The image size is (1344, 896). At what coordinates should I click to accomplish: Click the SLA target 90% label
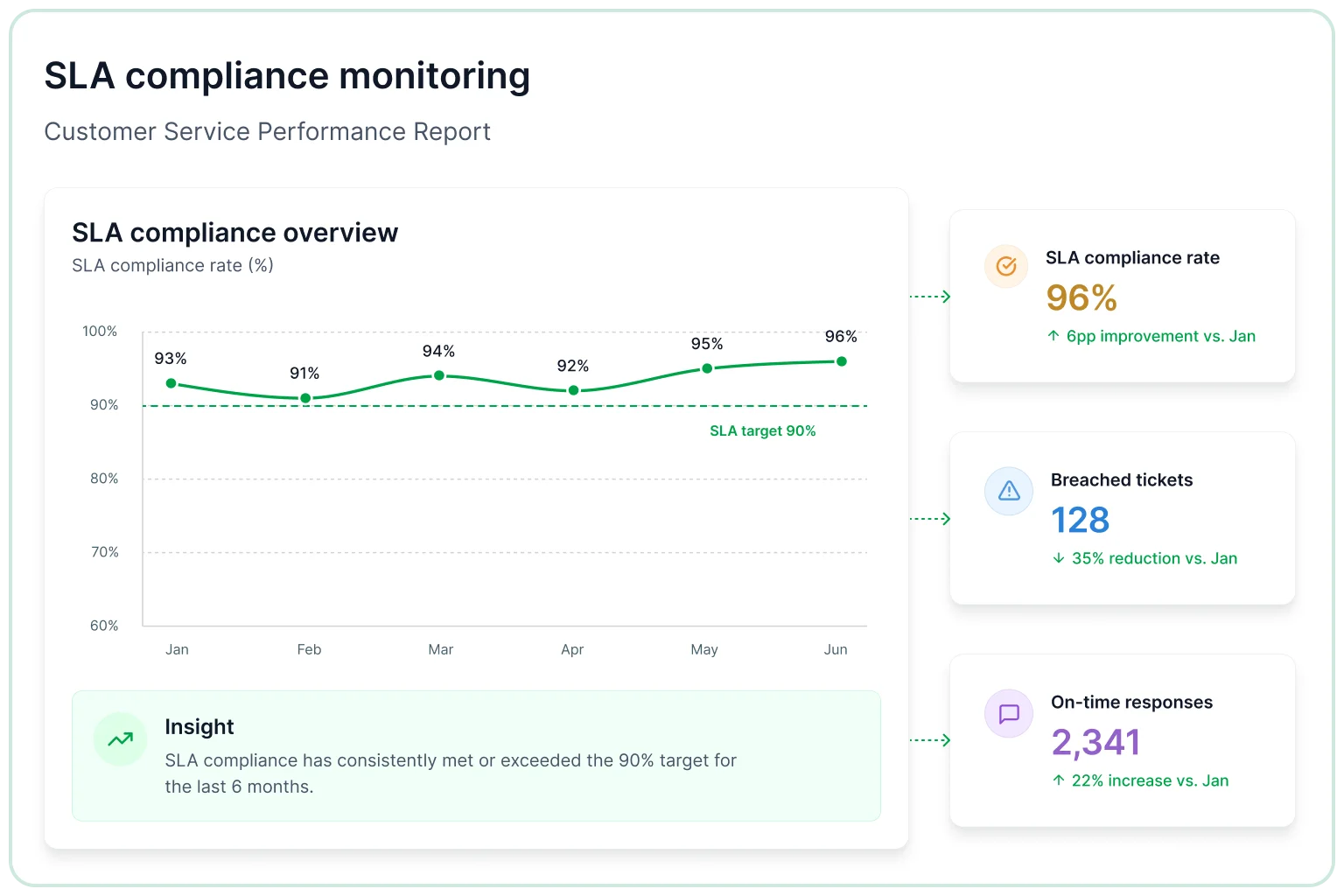763,430
